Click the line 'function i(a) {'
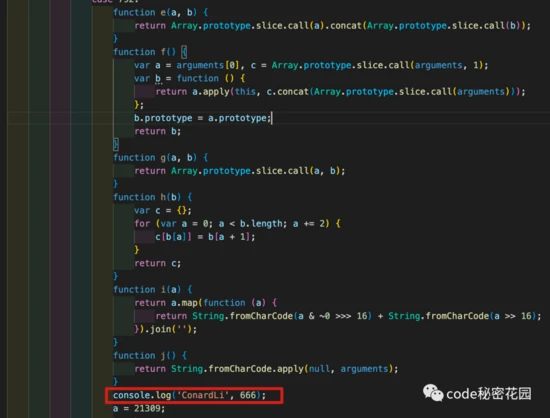This screenshot has width=550, height=418. pyautogui.click(x=153, y=290)
